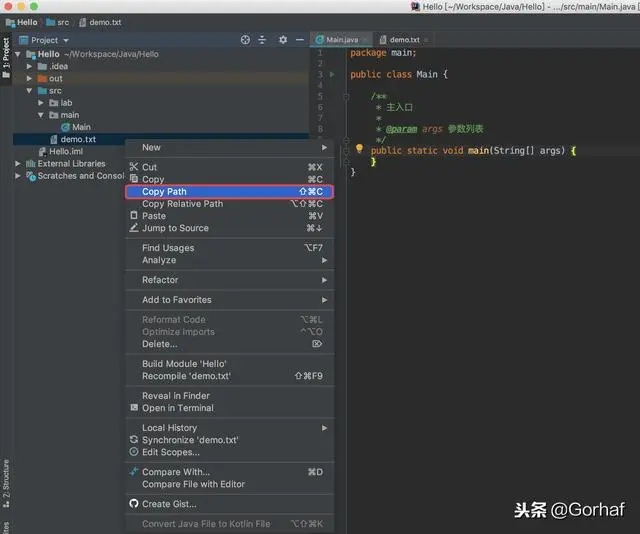Viewport: 640px width, 534px height.
Task: Expand the lab package arrow
Action: [40, 103]
